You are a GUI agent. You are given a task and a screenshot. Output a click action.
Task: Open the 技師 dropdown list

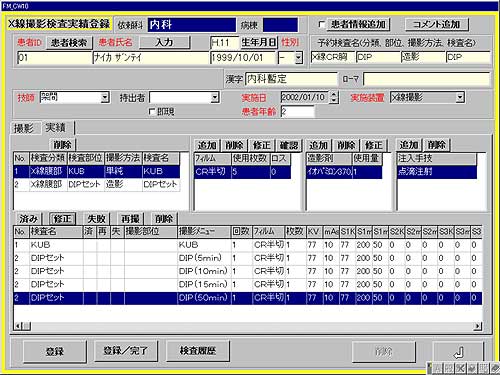[105, 98]
